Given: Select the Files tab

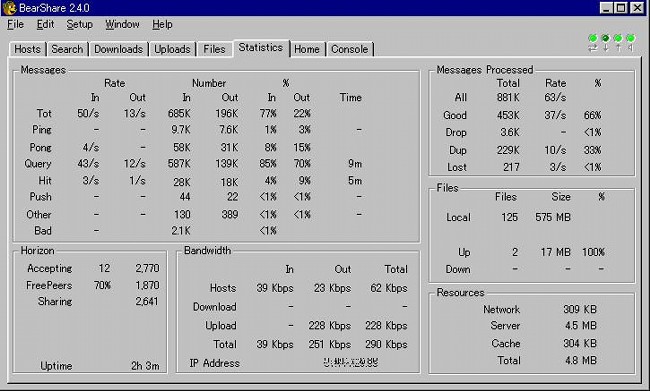Looking at the screenshot, I should point(214,49).
